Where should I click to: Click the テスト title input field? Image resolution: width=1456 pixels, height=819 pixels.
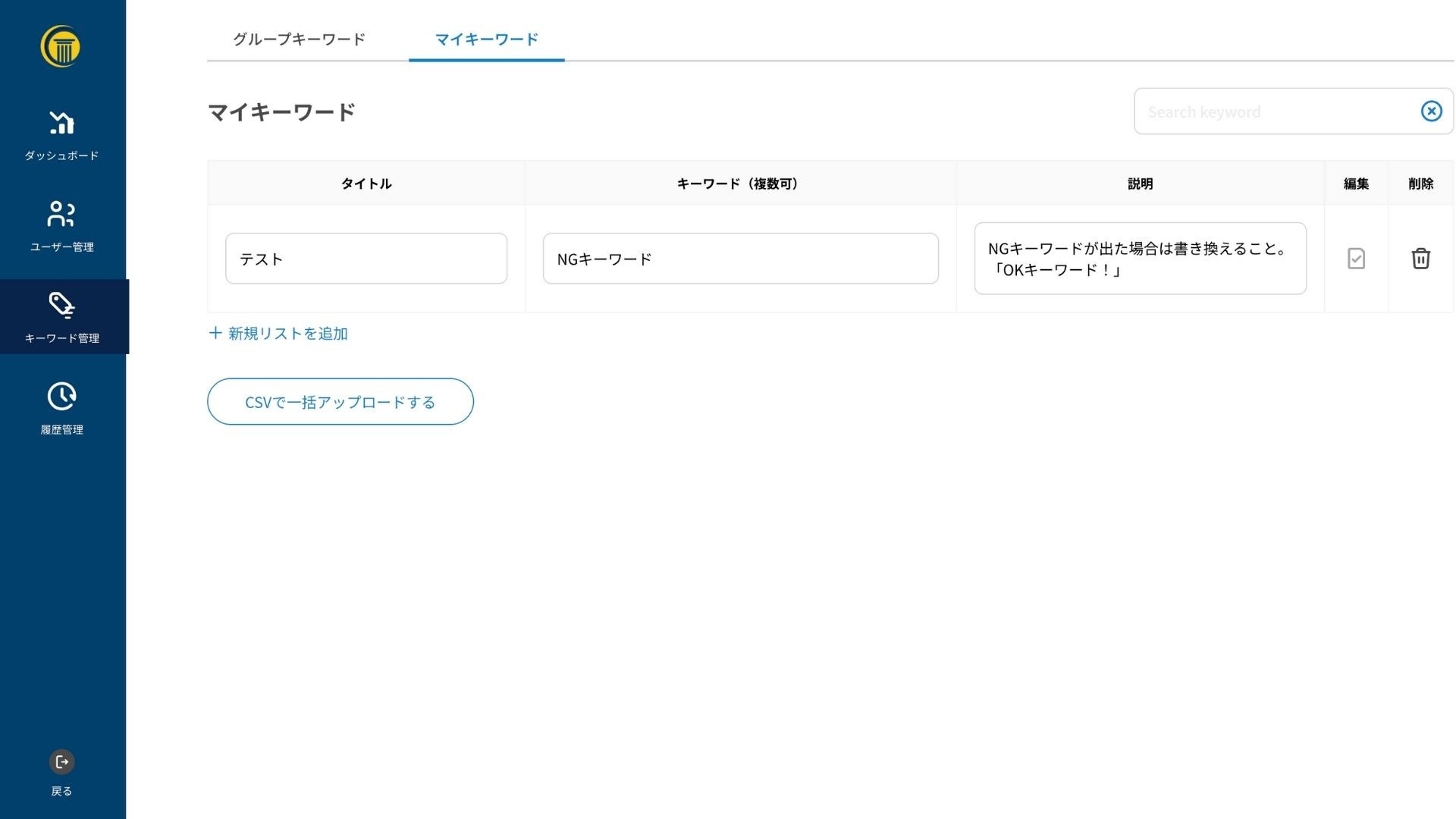pyautogui.click(x=366, y=259)
